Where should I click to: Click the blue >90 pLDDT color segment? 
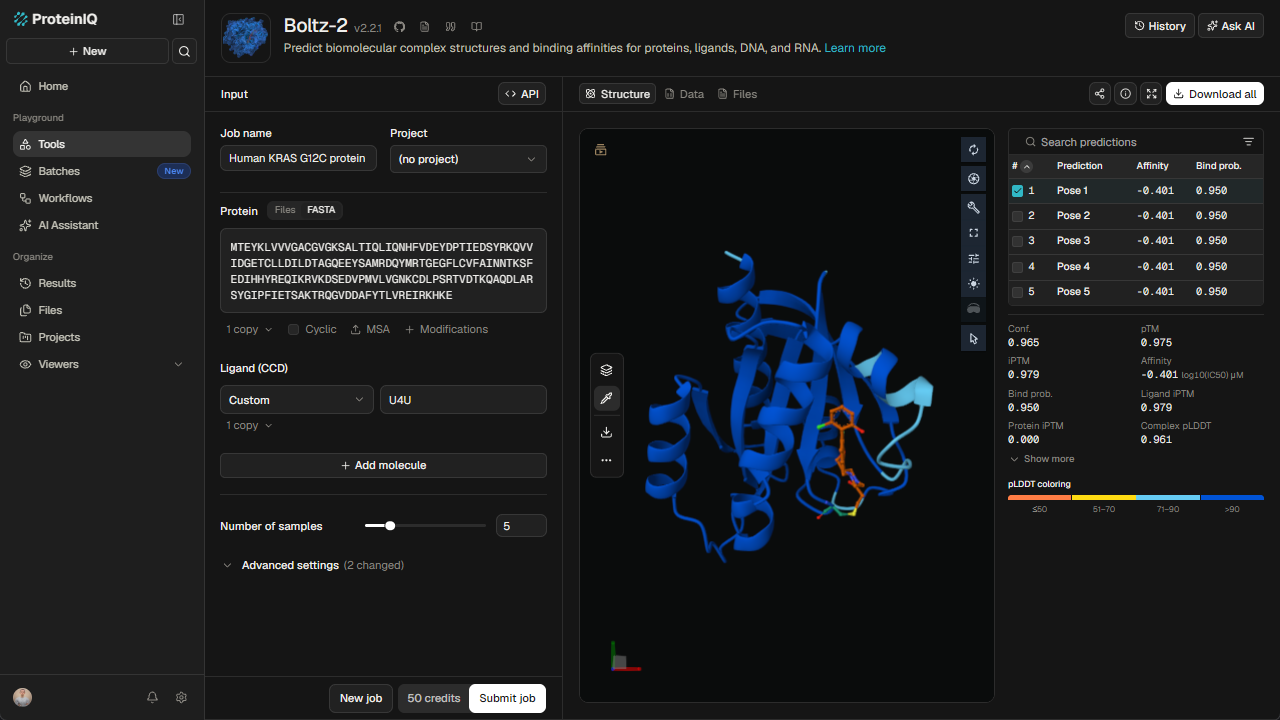[x=1232, y=497]
